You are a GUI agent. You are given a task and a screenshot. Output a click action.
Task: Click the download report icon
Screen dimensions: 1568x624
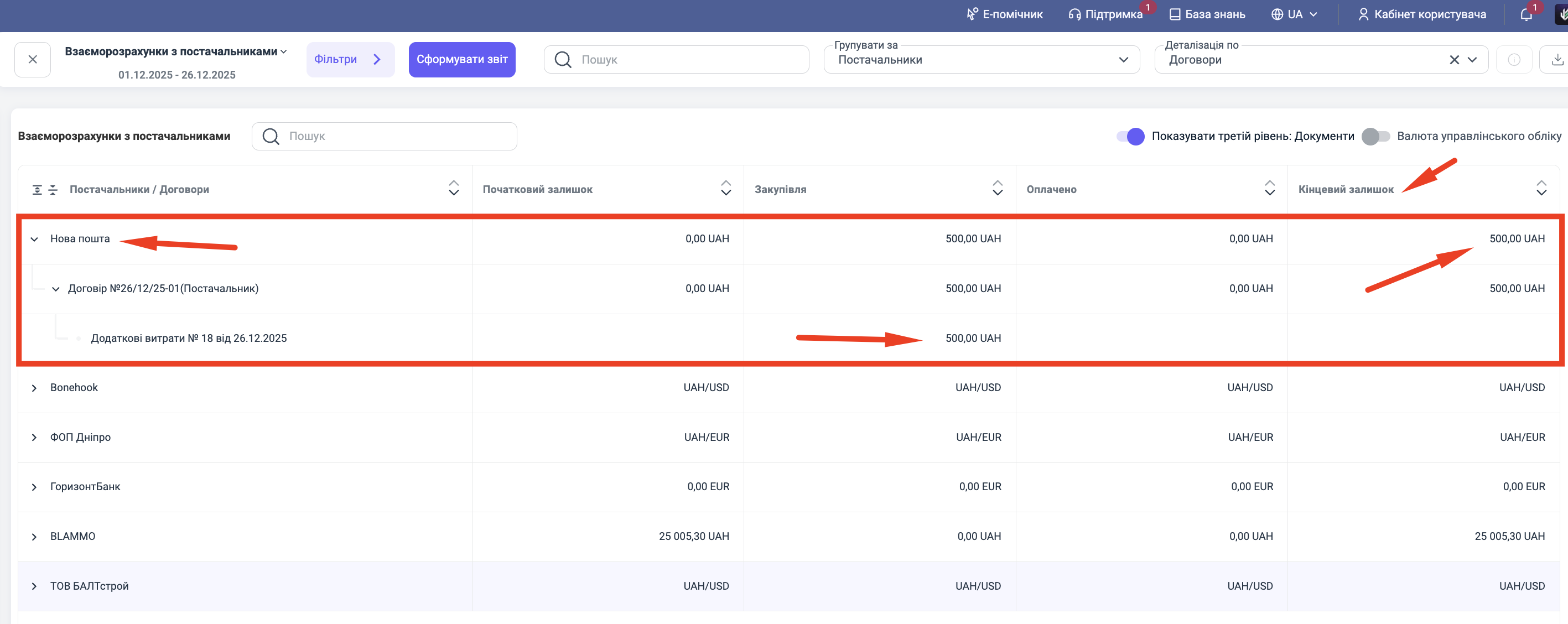tap(1556, 60)
